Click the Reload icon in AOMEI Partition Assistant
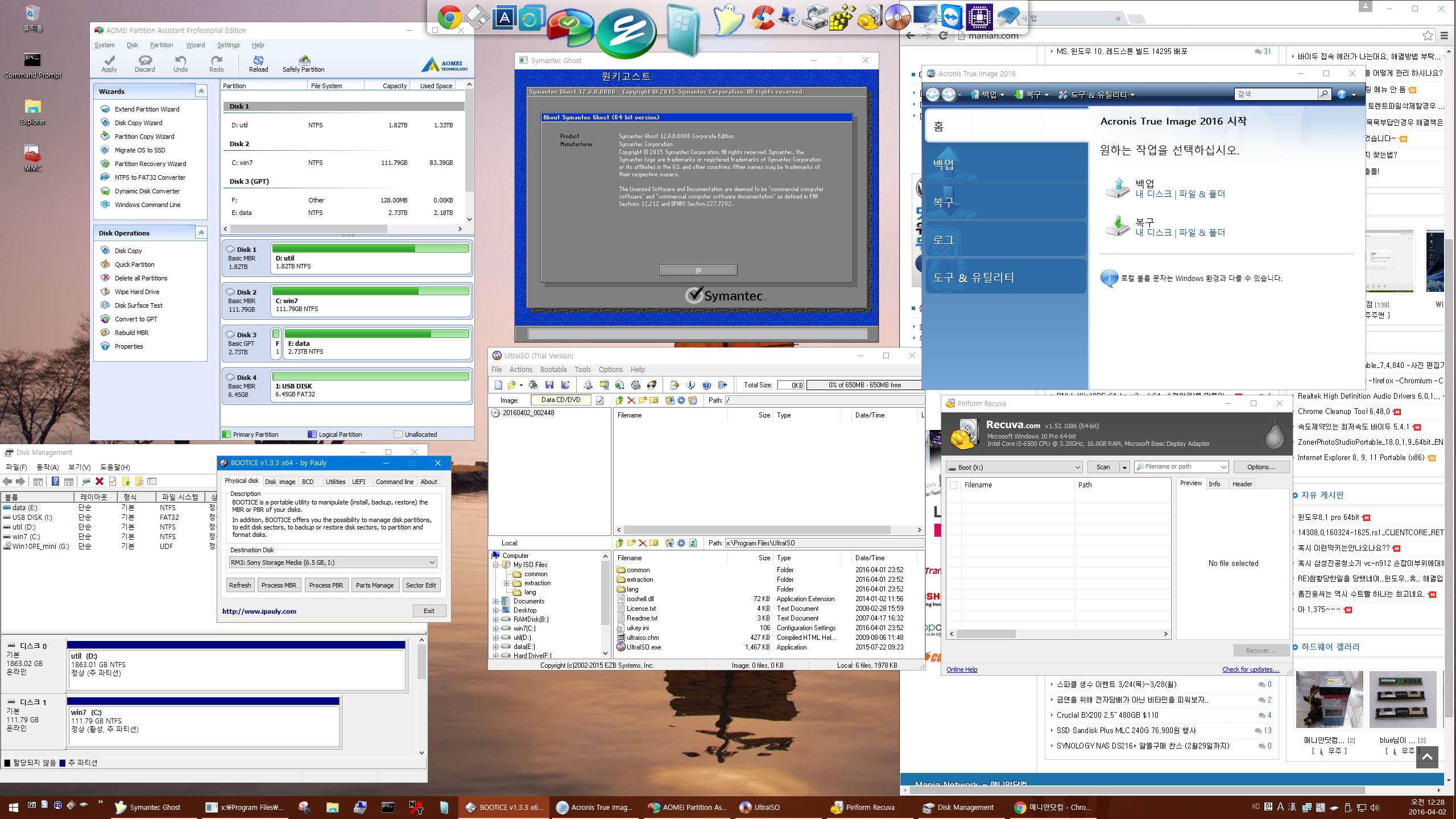Screen dimensions: 1456x819 click(x=258, y=63)
